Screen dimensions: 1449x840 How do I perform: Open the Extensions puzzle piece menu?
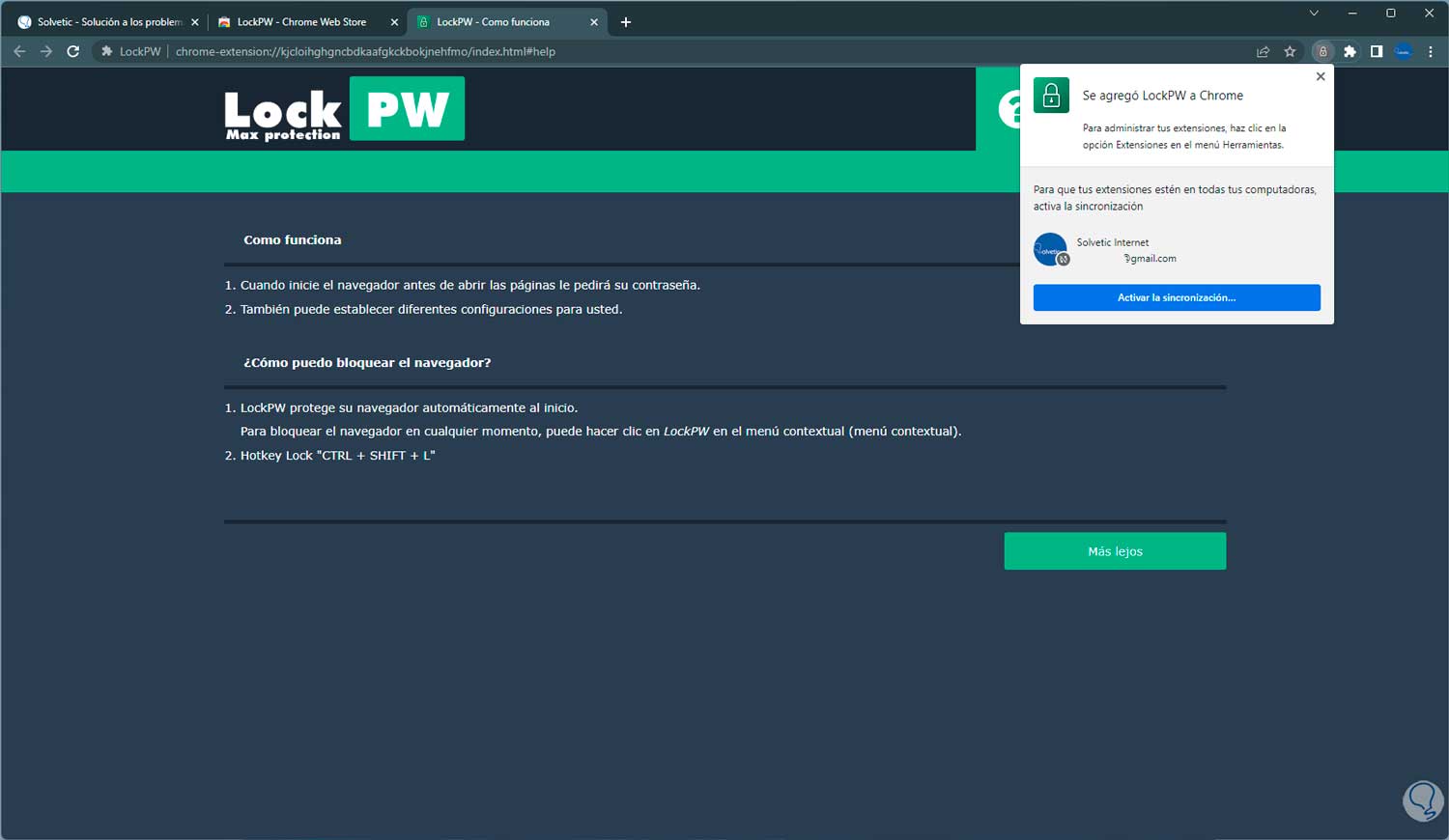click(x=1350, y=51)
